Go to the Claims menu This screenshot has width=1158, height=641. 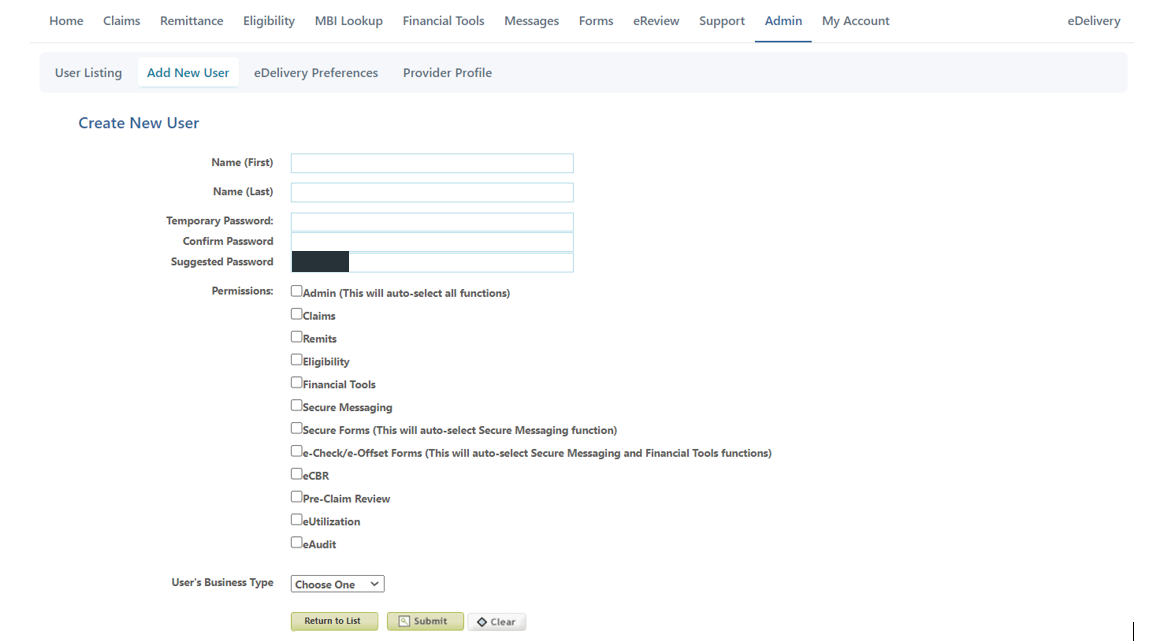point(121,21)
